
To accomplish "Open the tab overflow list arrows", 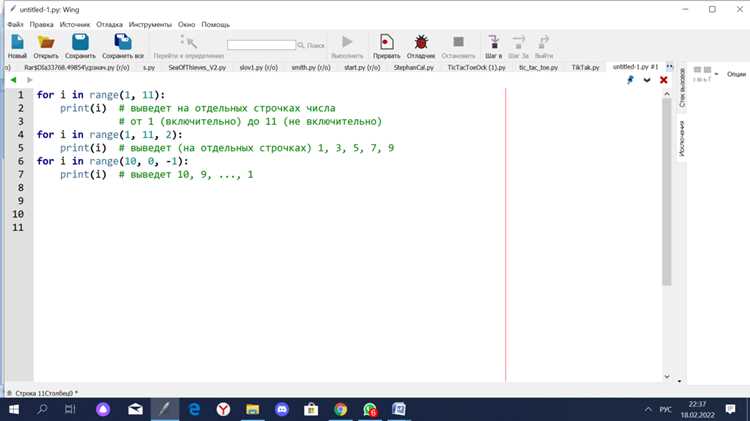I will (670, 67).
